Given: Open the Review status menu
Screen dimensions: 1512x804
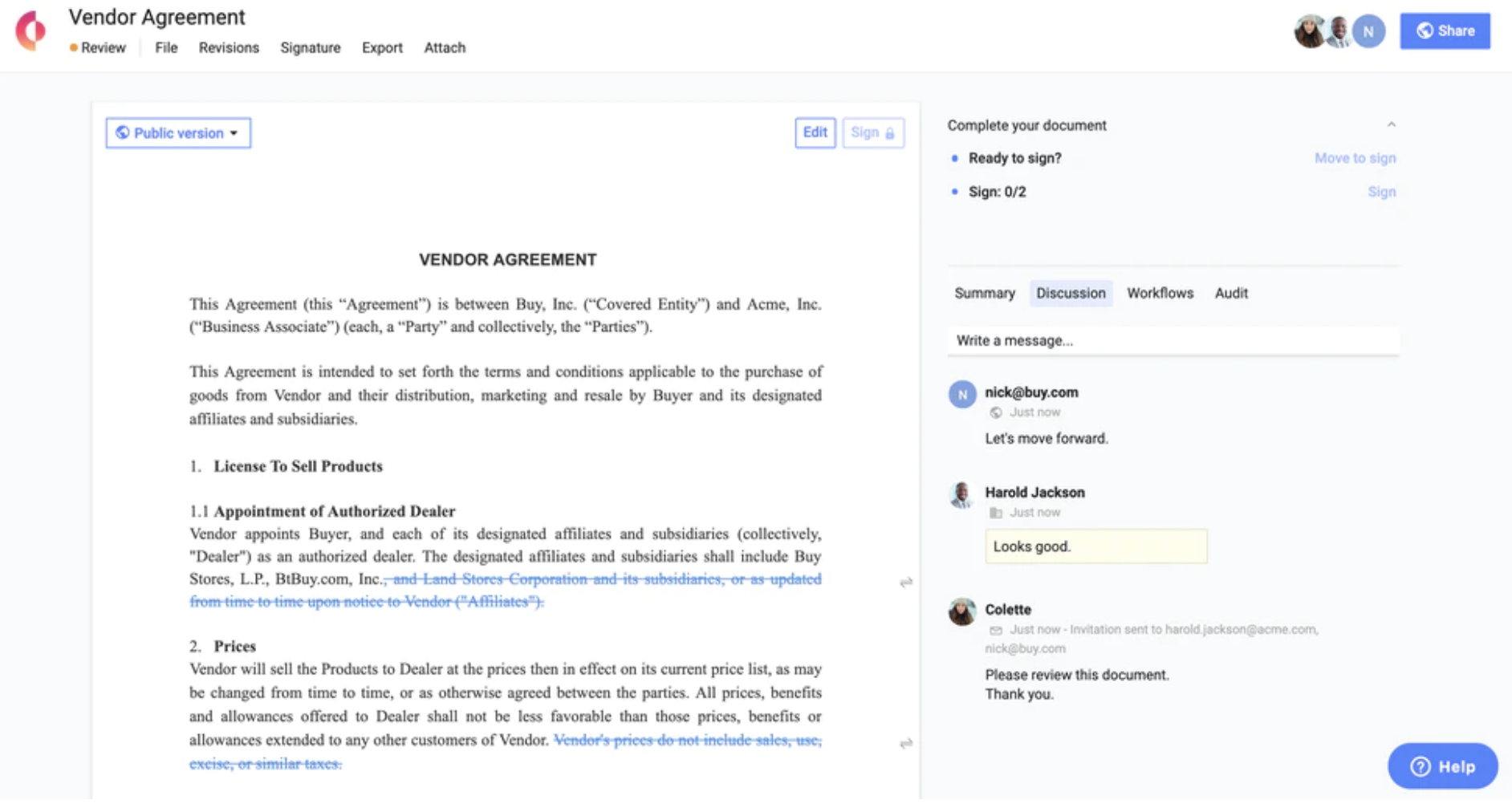Looking at the screenshot, I should 98,47.
